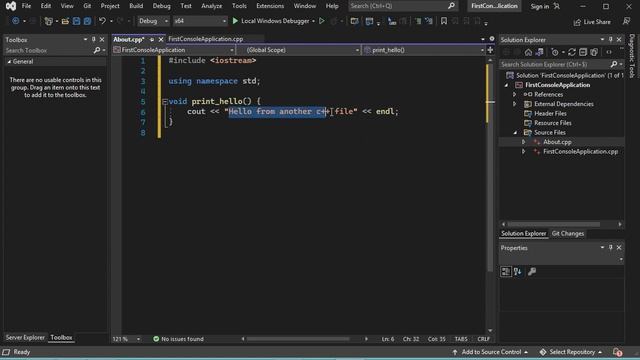The image size is (640, 360).
Task: Expand the References node
Action: click(x=514, y=94)
